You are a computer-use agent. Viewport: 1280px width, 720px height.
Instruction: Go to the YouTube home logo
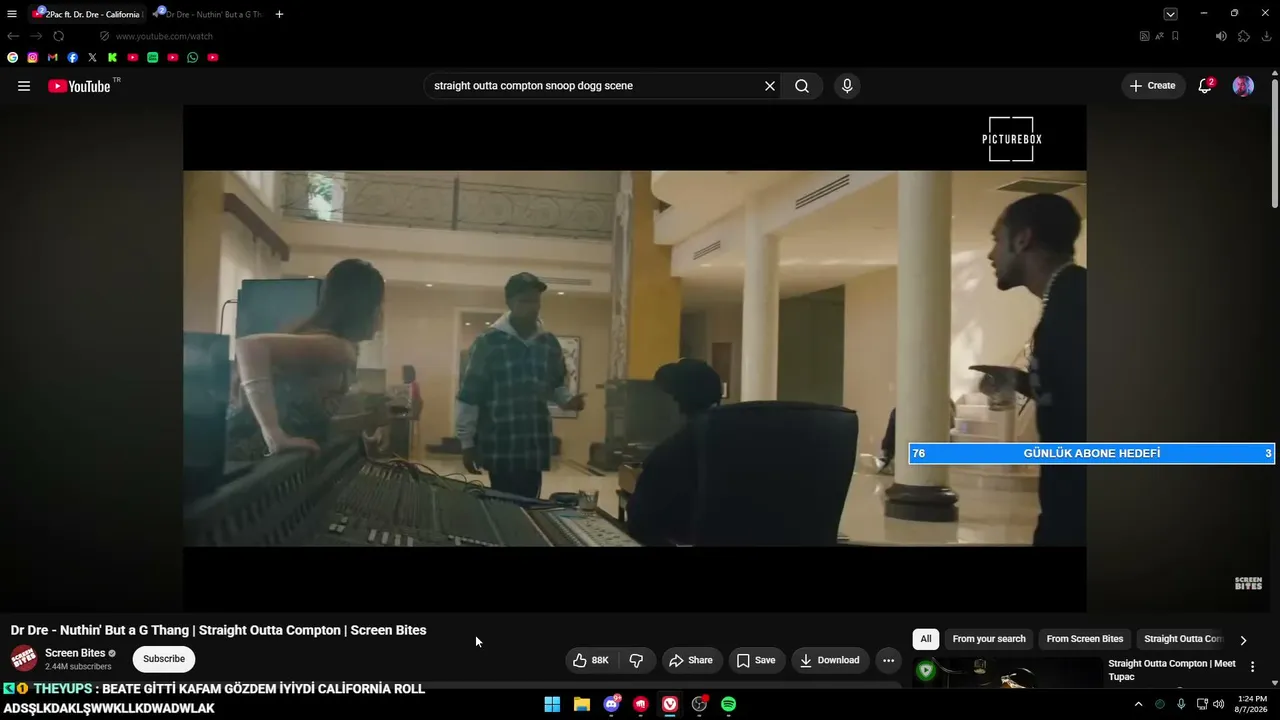(x=79, y=86)
